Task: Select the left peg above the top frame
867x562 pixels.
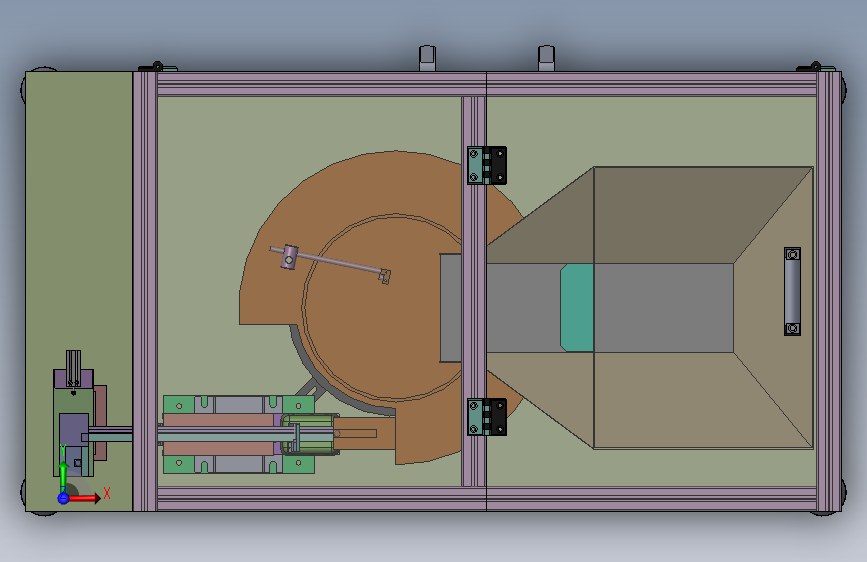Action: 427,58
